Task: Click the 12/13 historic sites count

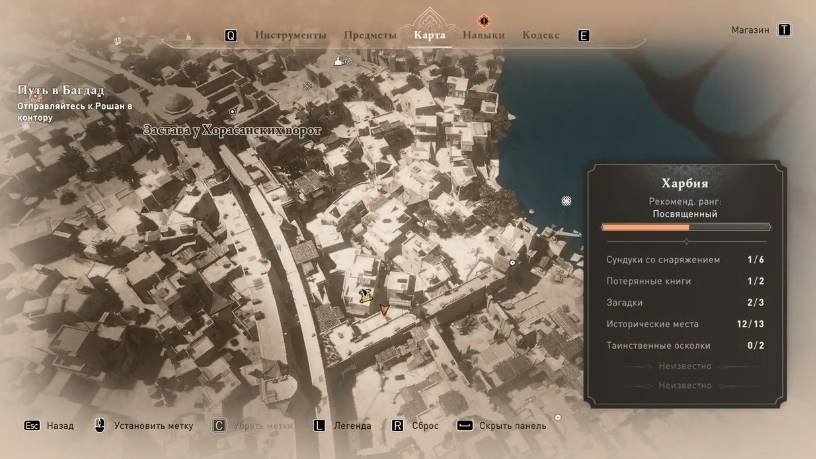Action: (750, 324)
